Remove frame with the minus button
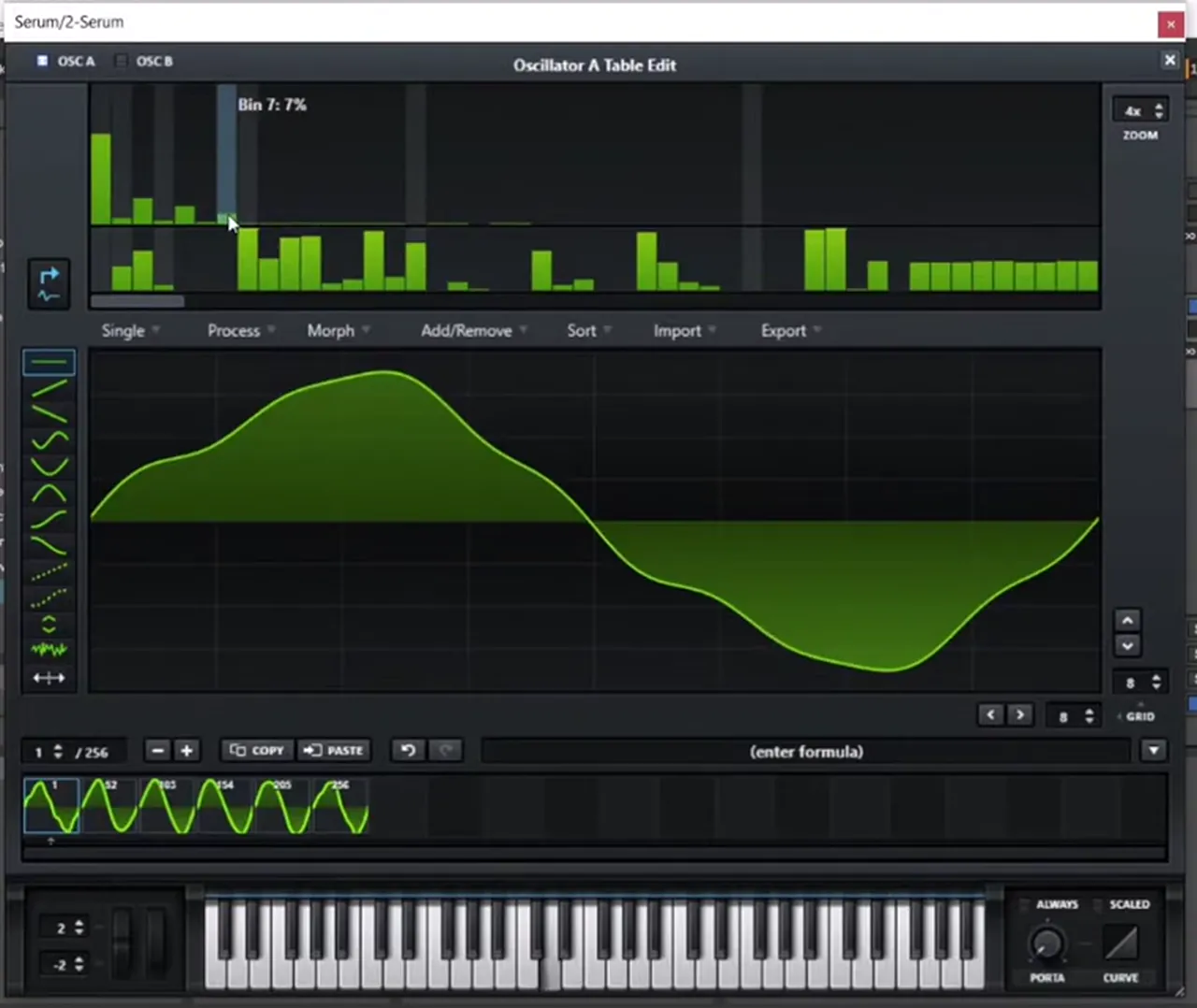The image size is (1197, 1008). (157, 751)
